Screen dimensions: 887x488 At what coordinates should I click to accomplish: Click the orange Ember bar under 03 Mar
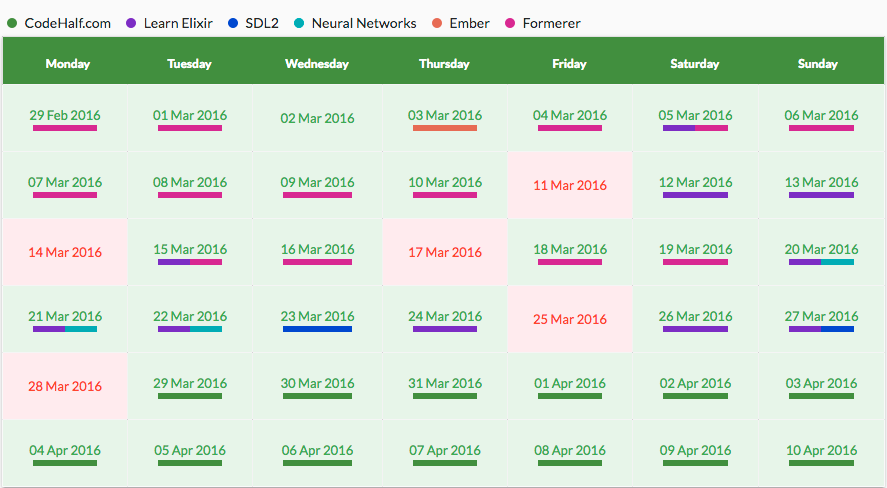pos(445,128)
